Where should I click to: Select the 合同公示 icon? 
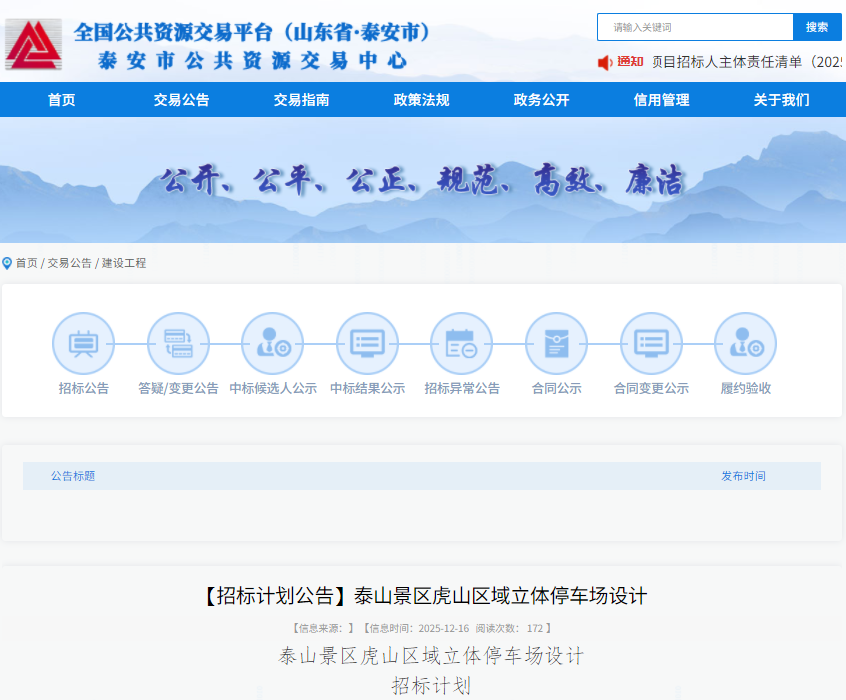556,344
